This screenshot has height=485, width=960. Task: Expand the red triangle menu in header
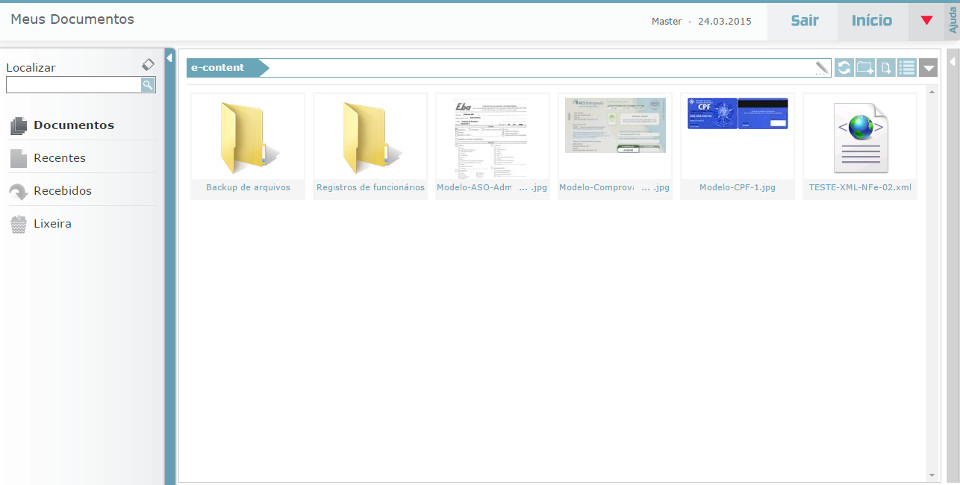(927, 21)
